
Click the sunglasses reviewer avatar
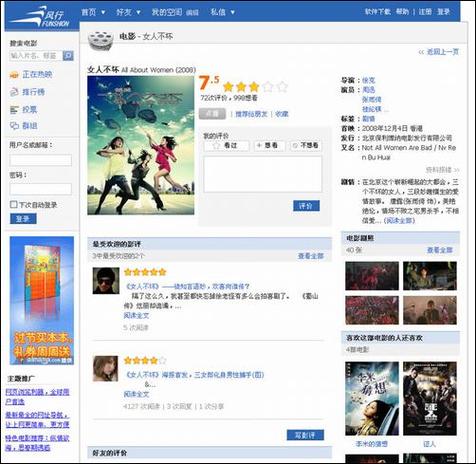[106, 281]
